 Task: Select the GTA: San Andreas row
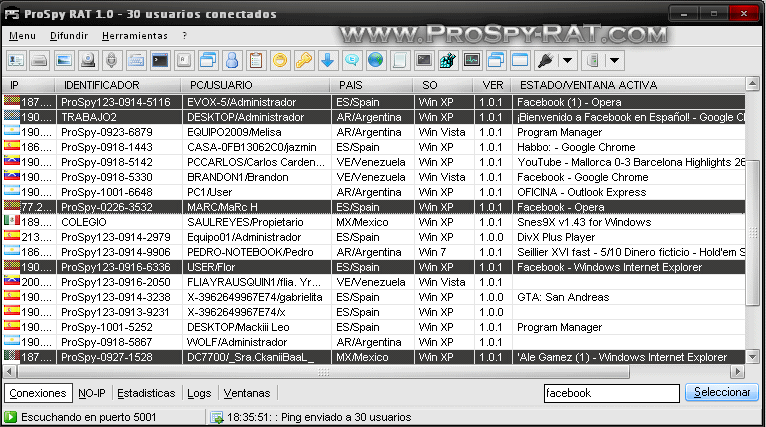coord(374,297)
